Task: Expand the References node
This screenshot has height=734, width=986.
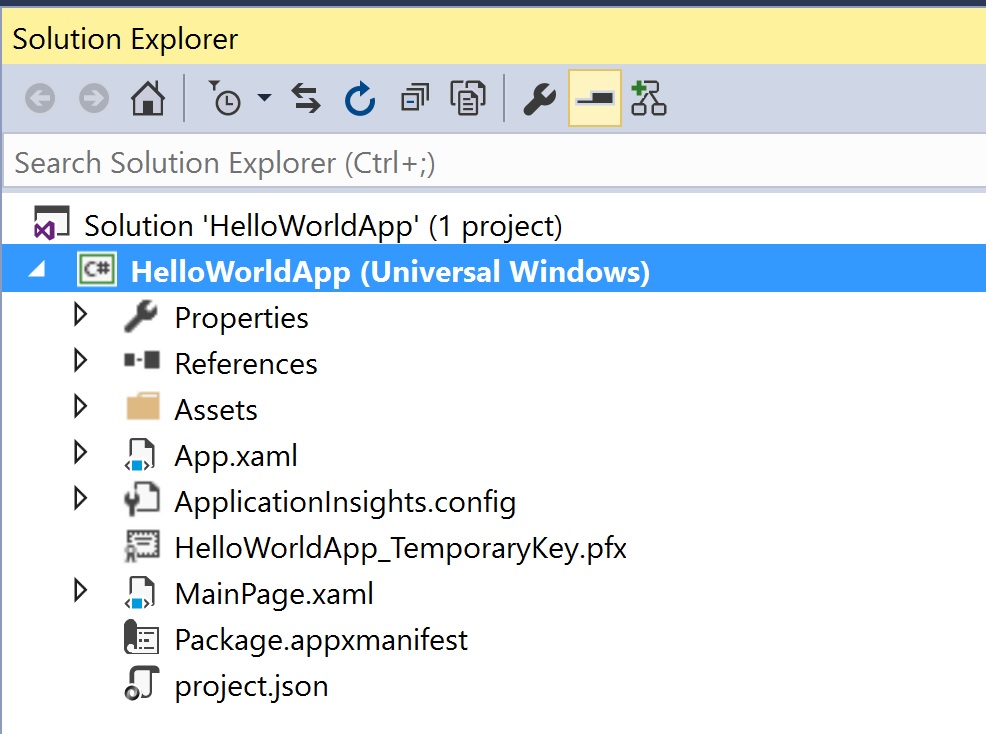Action: [x=80, y=360]
